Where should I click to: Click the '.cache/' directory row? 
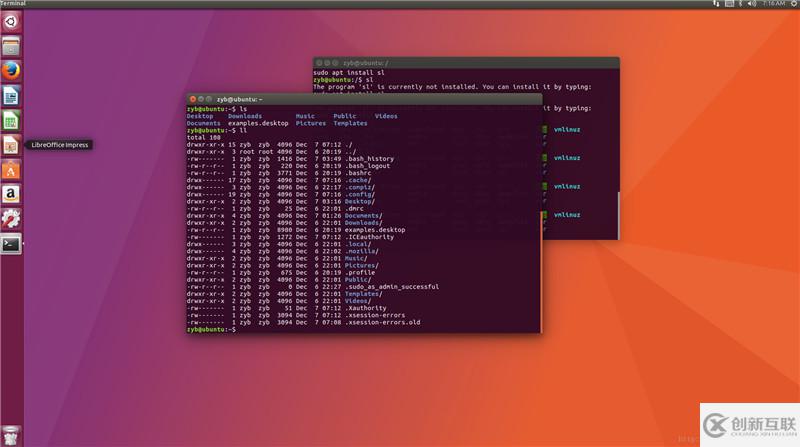point(279,181)
